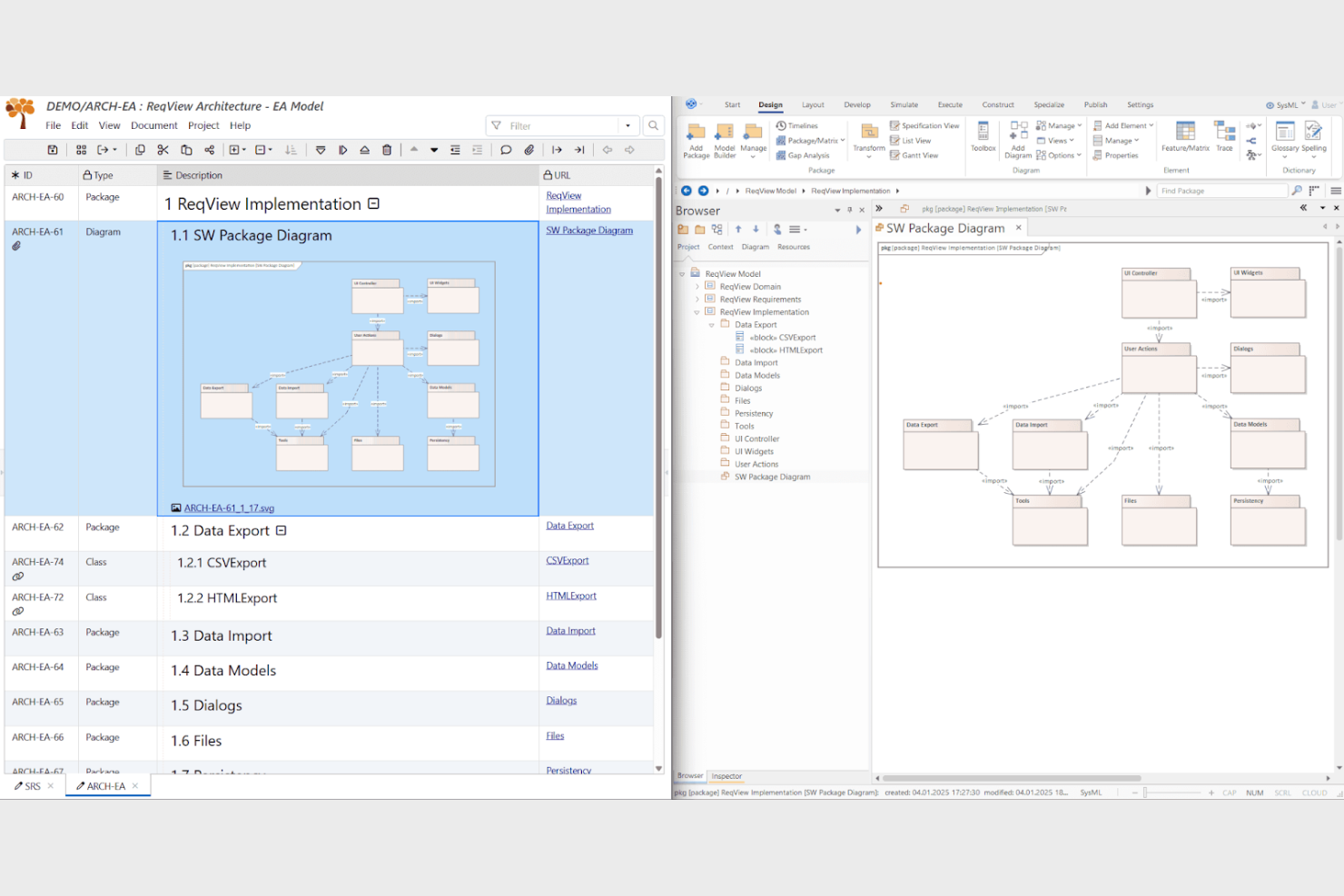Attach a file using the paperclip icon
Screen dimensions: 1344x896
tap(529, 150)
